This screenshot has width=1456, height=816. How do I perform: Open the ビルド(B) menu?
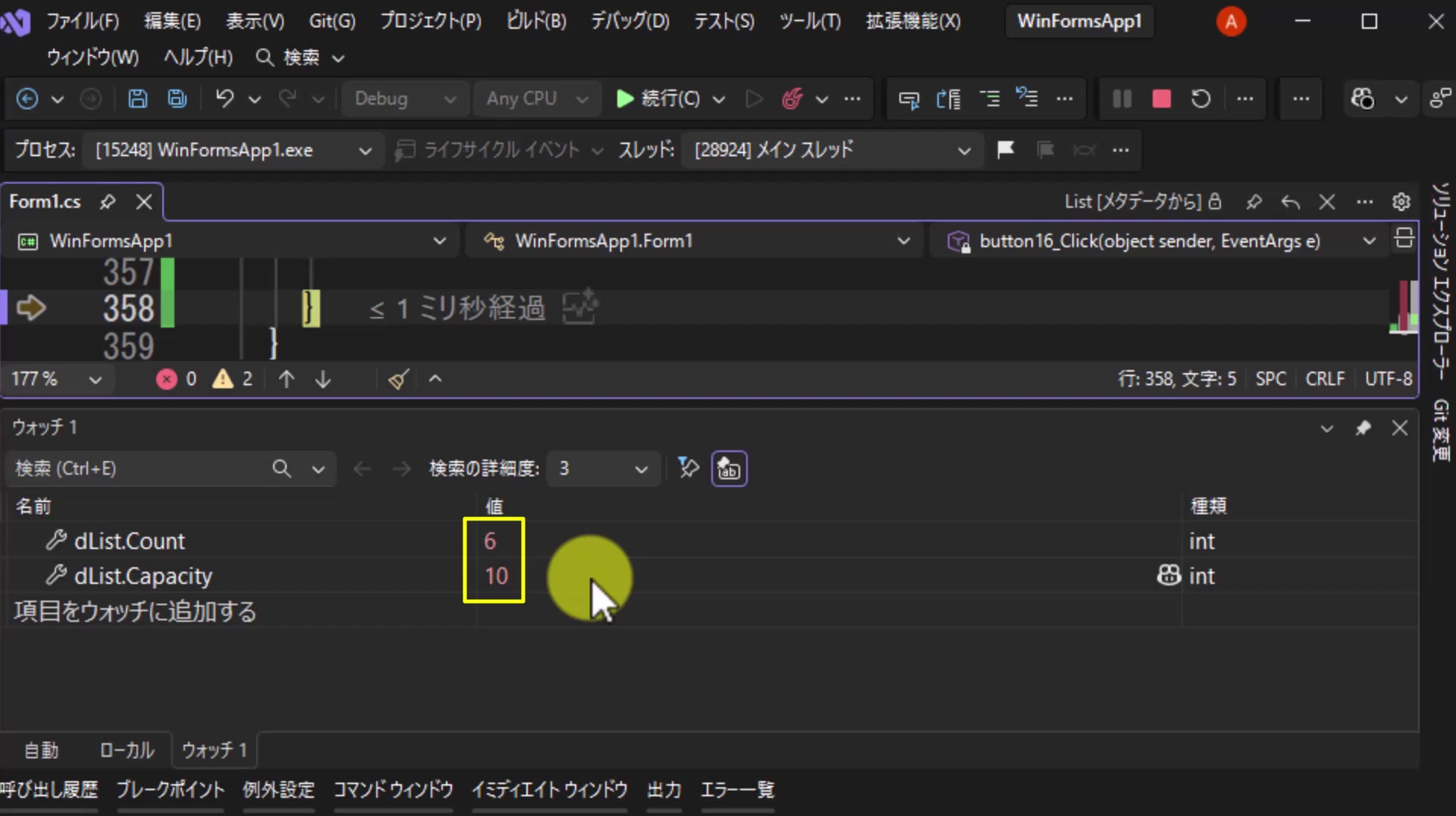pos(536,20)
